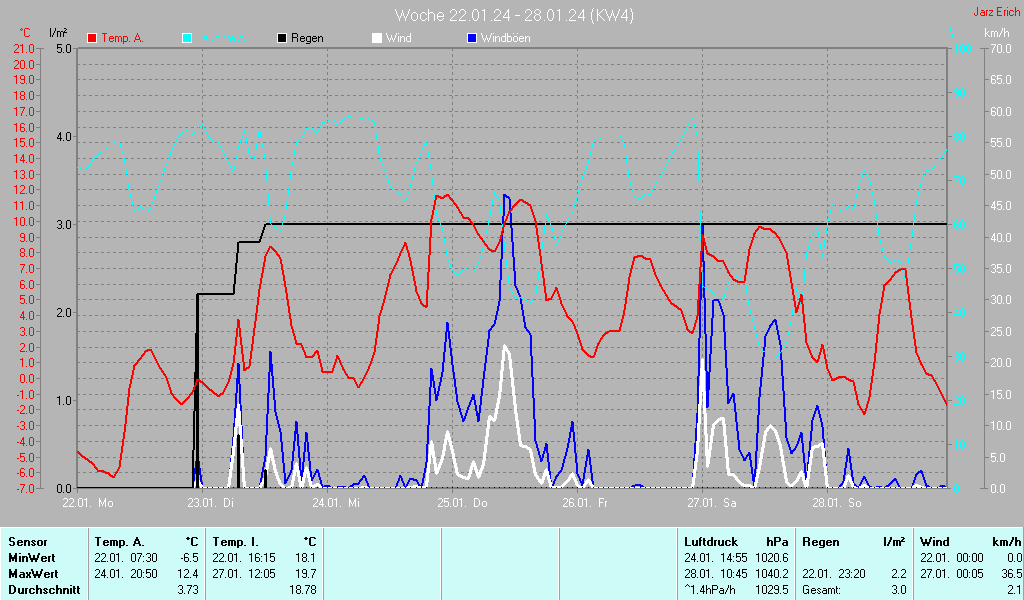This screenshot has height=600, width=1024.
Task: Select the Regen legend label
Action: (x=307, y=38)
